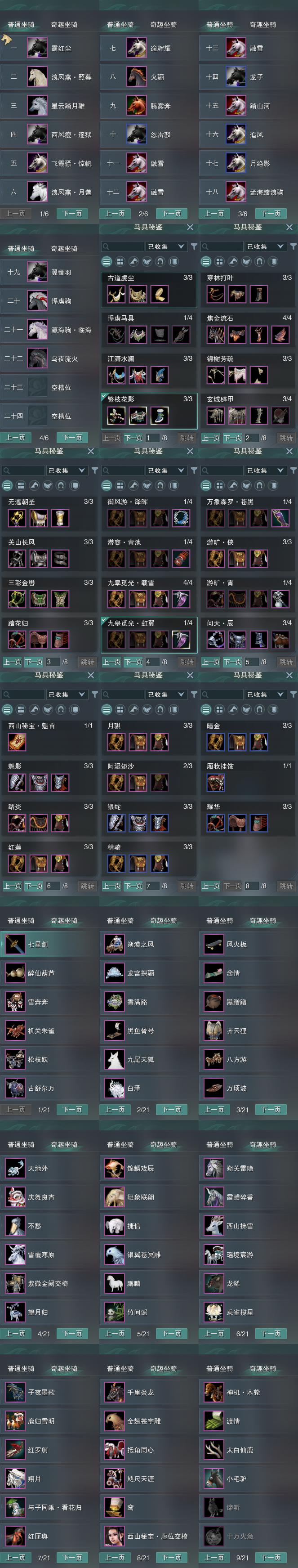The image size is (298, 1568).
Task: Select the empty slot 二十三 空槽位
Action: coord(49,387)
